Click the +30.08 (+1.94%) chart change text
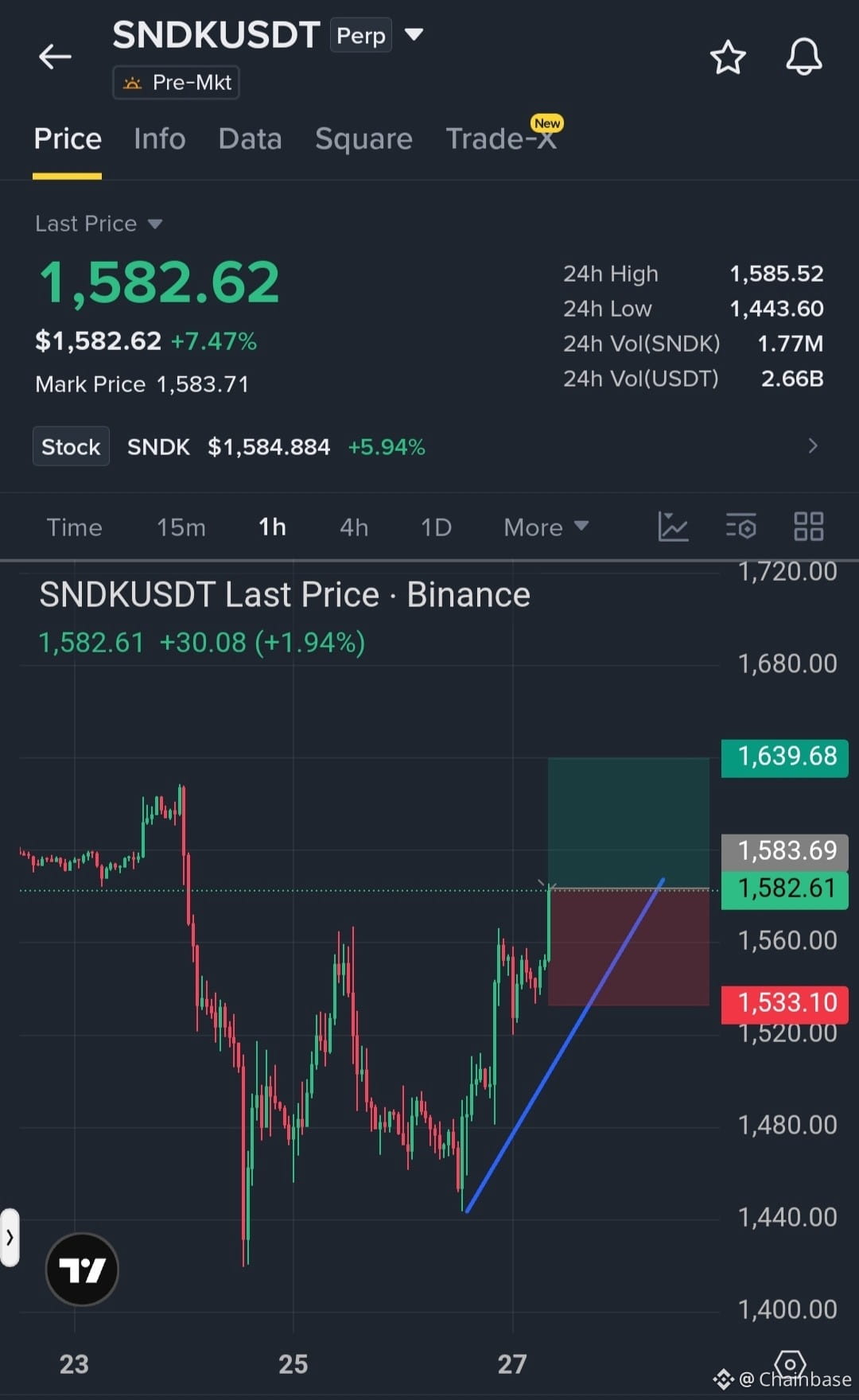 (x=262, y=642)
